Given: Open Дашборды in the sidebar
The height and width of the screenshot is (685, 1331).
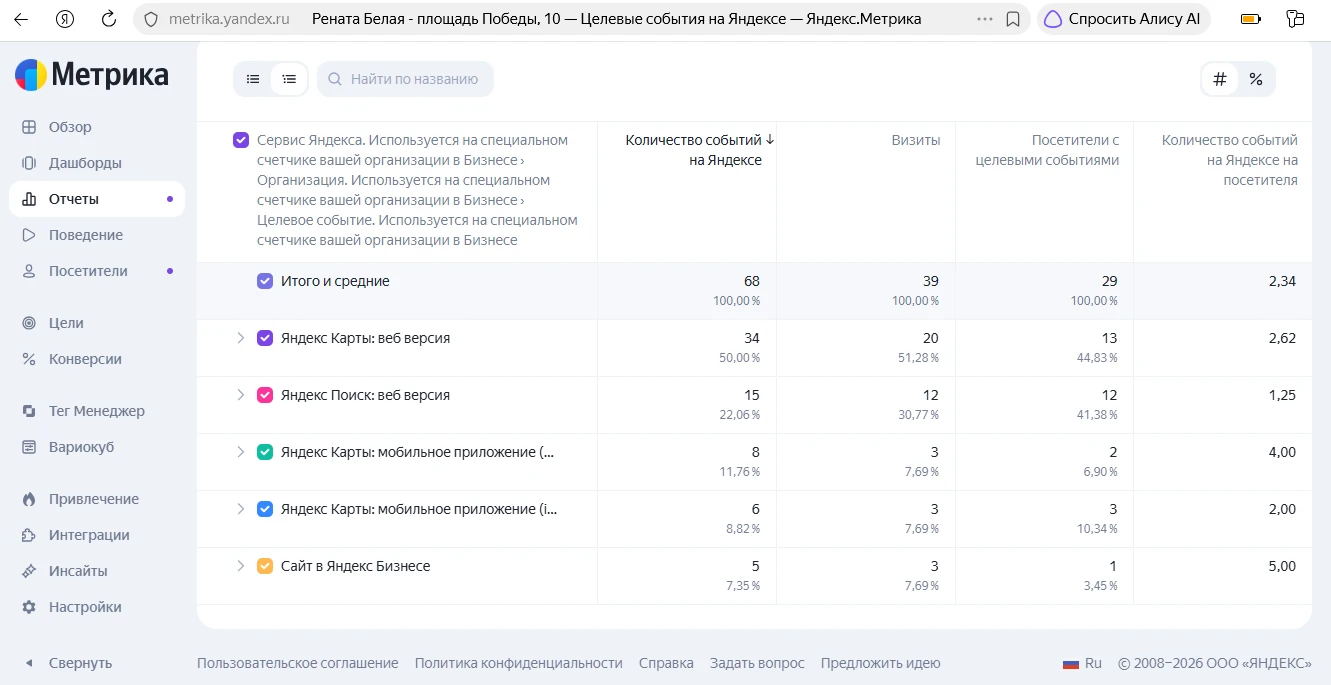Looking at the screenshot, I should pos(85,163).
